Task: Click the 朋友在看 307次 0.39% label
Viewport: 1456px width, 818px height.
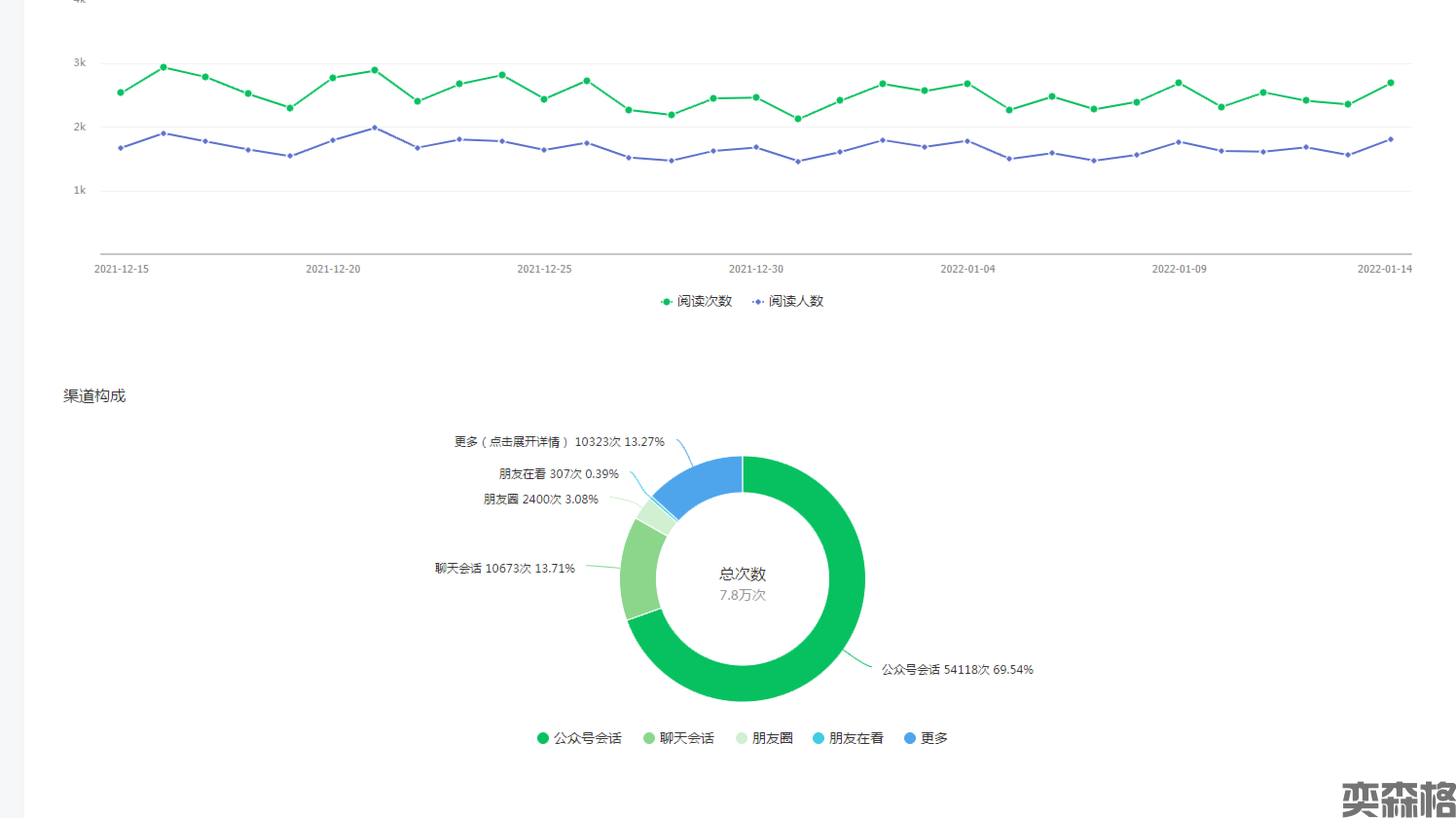Action: [x=559, y=474]
